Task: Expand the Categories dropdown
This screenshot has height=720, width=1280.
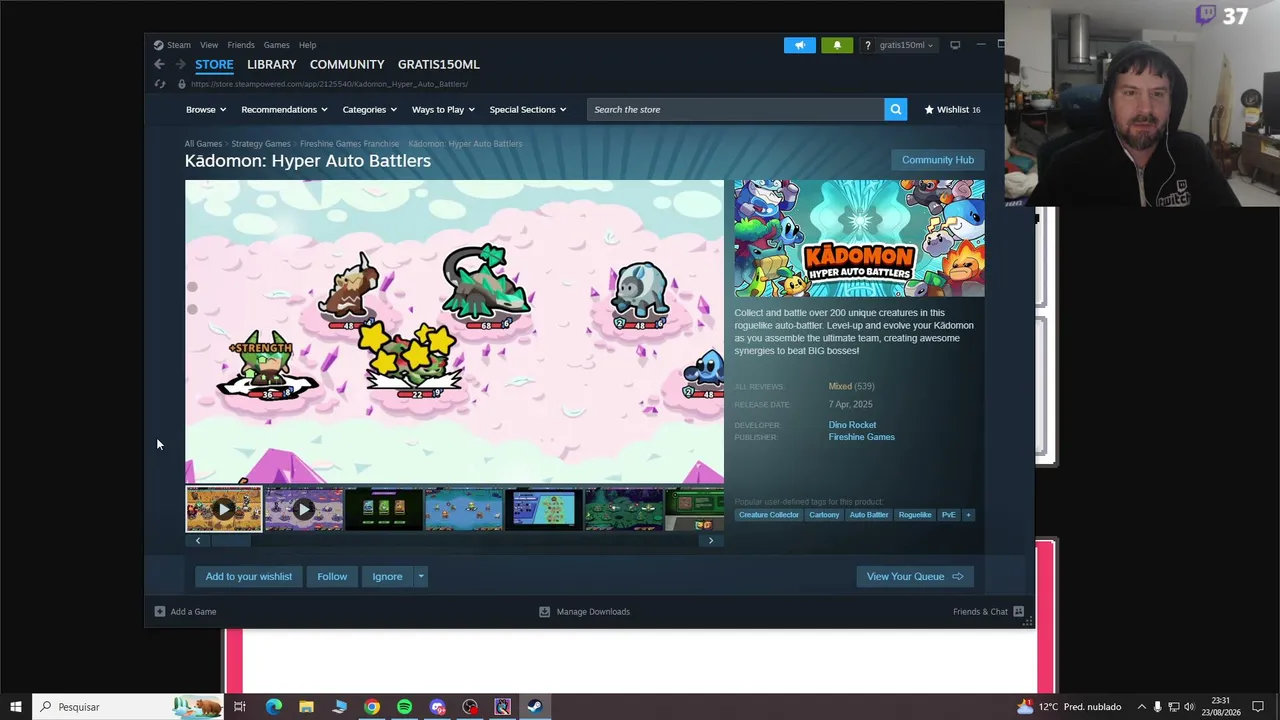Action: pos(370,110)
